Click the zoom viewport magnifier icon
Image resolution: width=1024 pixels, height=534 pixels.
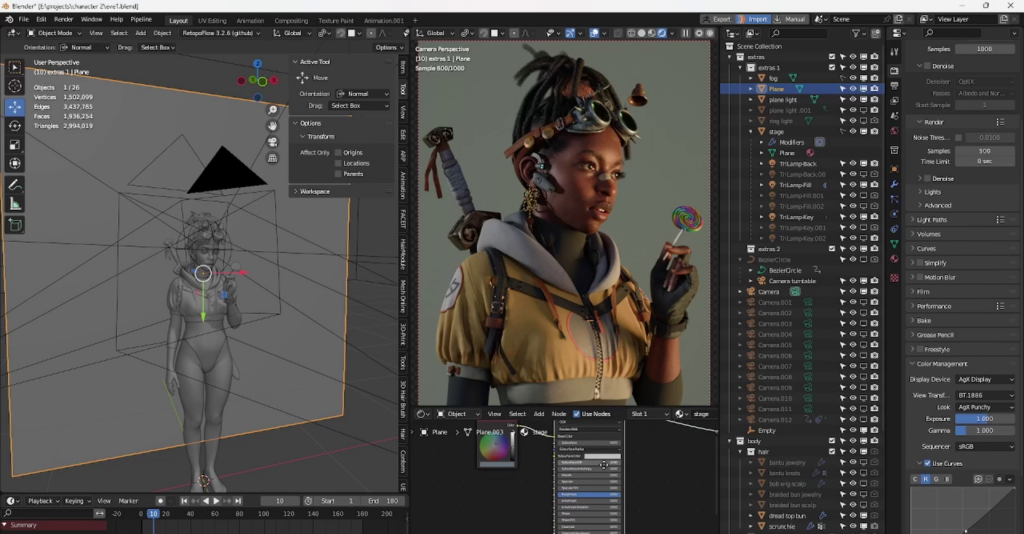point(272,110)
